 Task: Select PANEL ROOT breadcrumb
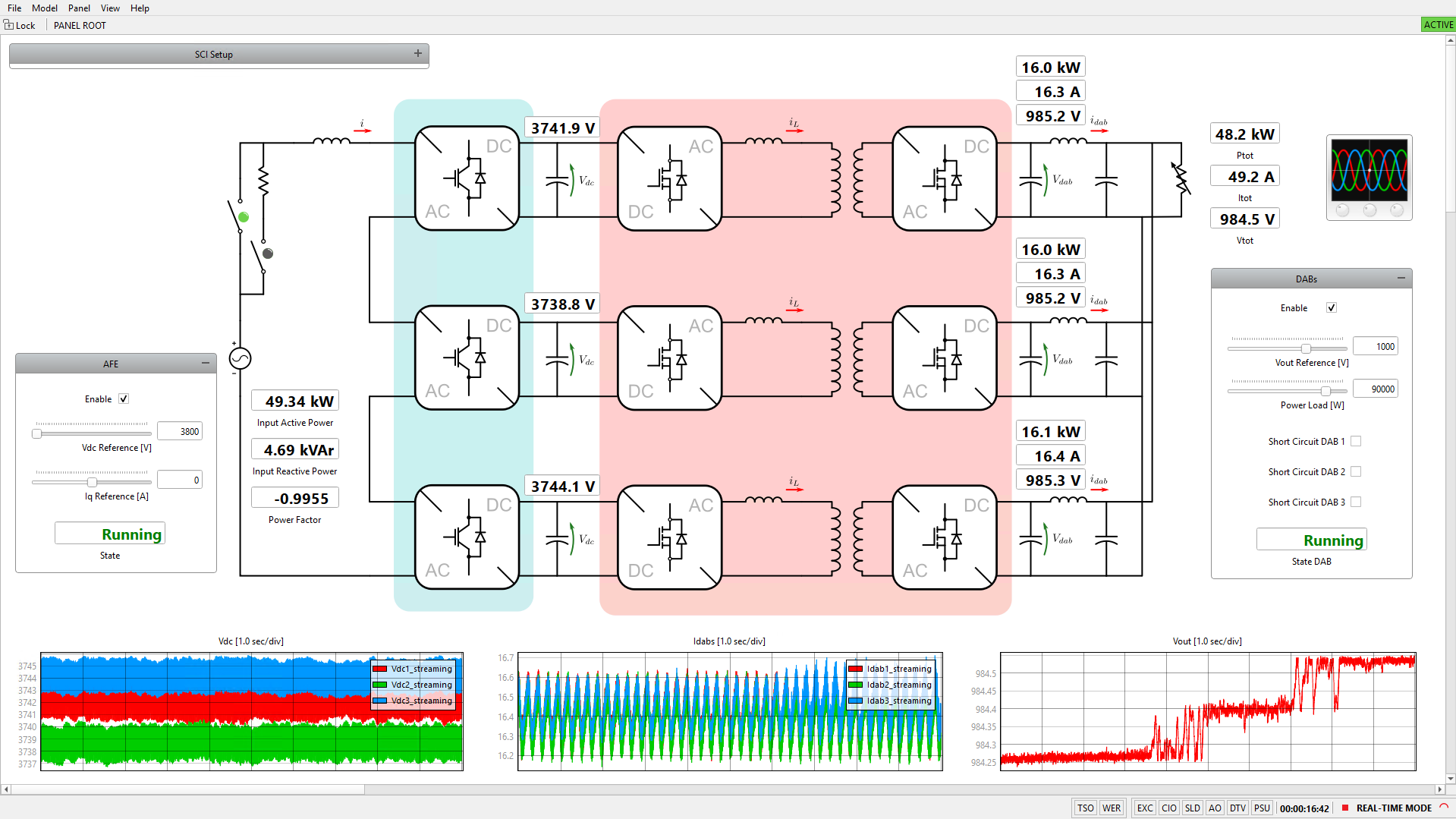80,26
